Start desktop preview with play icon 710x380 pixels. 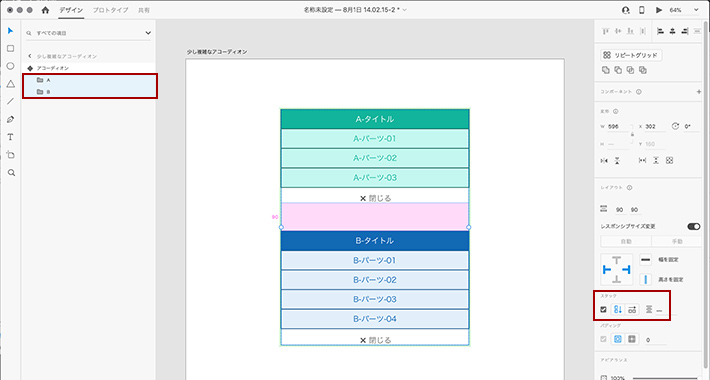(659, 10)
